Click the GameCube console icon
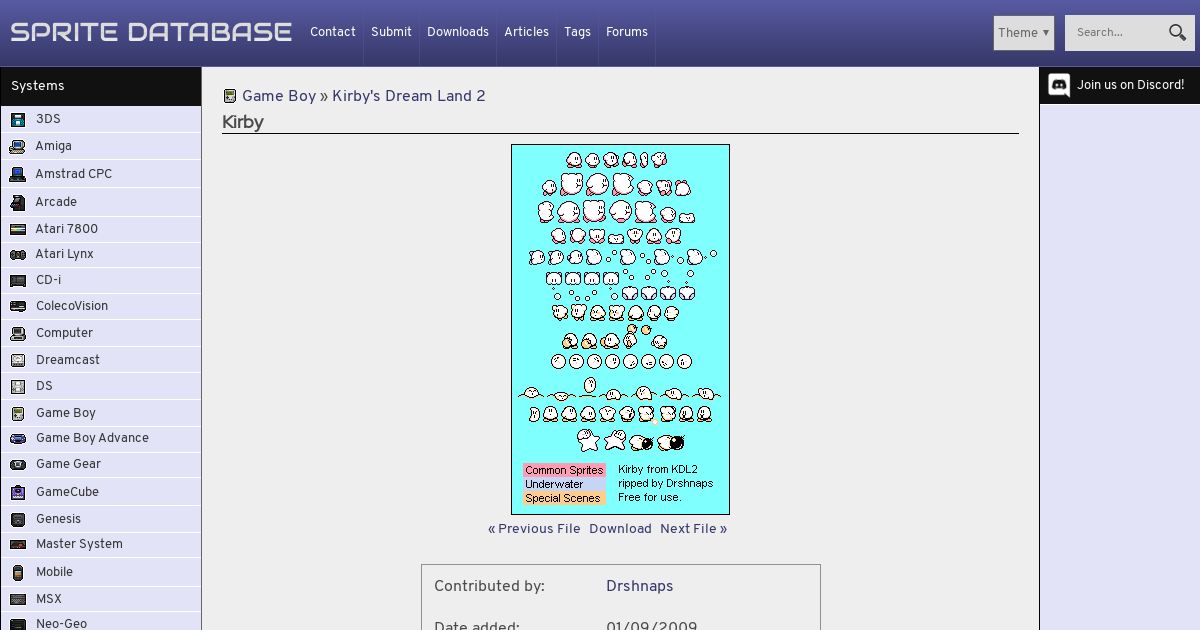This screenshot has width=1200, height=630. tap(18, 492)
